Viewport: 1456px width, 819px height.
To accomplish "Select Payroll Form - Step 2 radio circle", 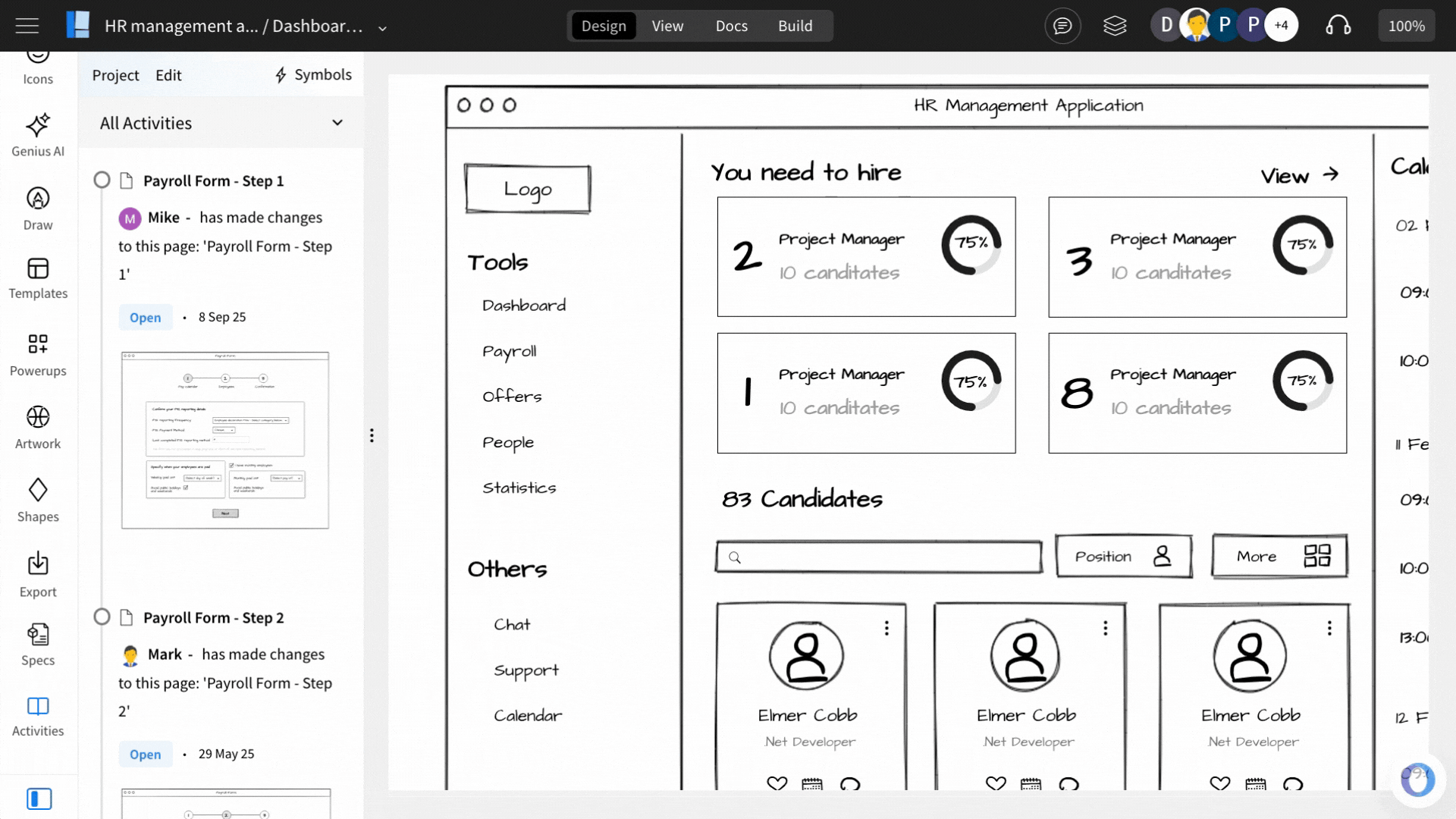I will (x=102, y=617).
